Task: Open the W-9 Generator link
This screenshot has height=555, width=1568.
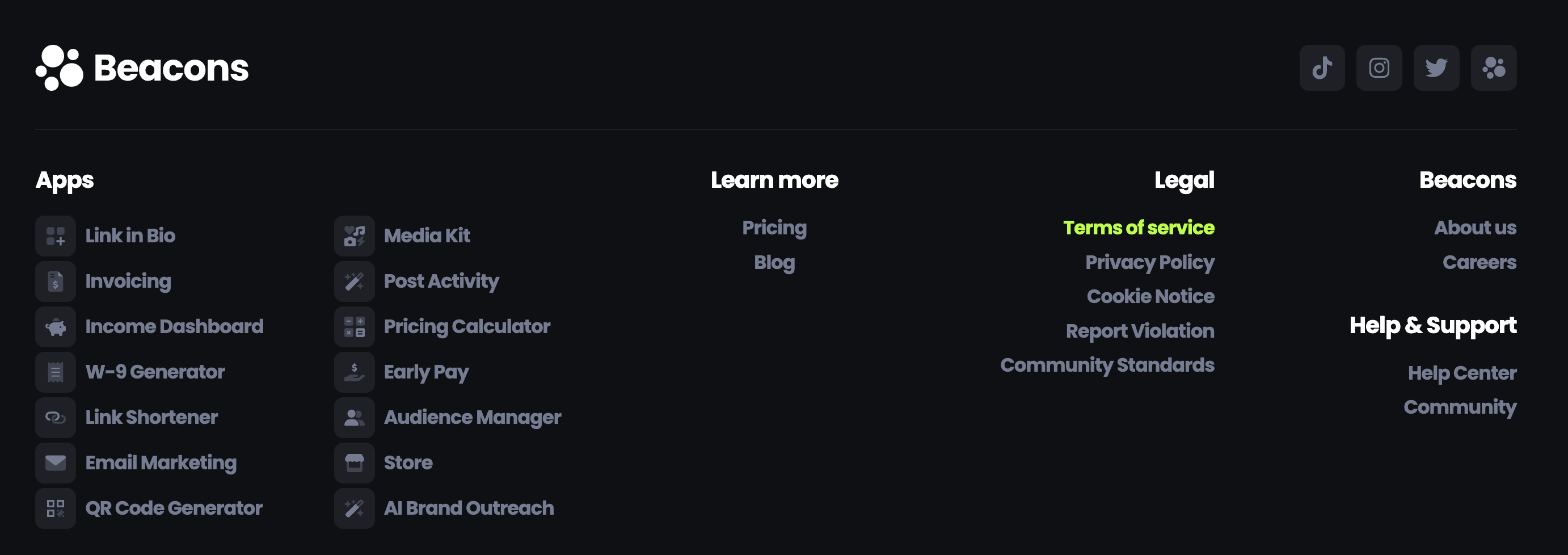Action: pyautogui.click(x=155, y=372)
